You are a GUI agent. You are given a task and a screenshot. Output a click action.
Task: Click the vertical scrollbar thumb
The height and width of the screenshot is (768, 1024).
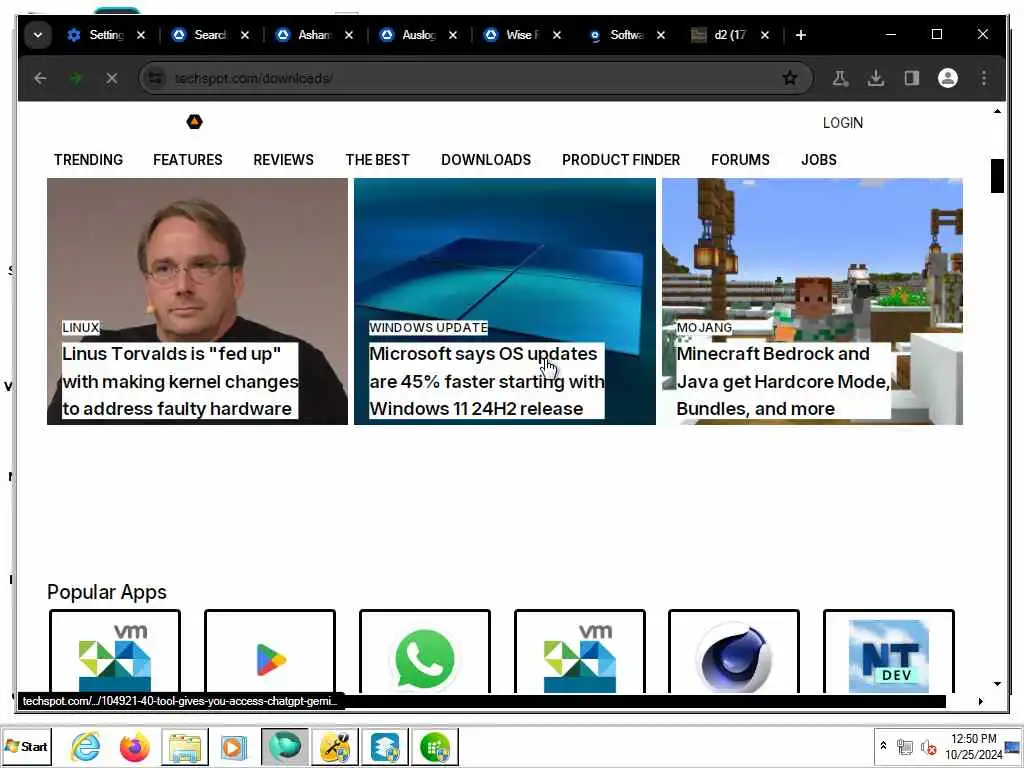pyautogui.click(x=997, y=176)
